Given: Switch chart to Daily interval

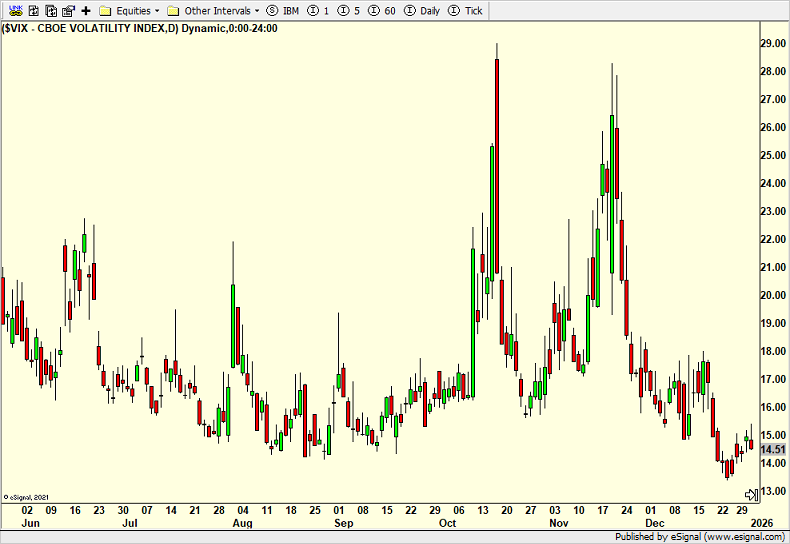Looking at the screenshot, I should pyautogui.click(x=422, y=10).
